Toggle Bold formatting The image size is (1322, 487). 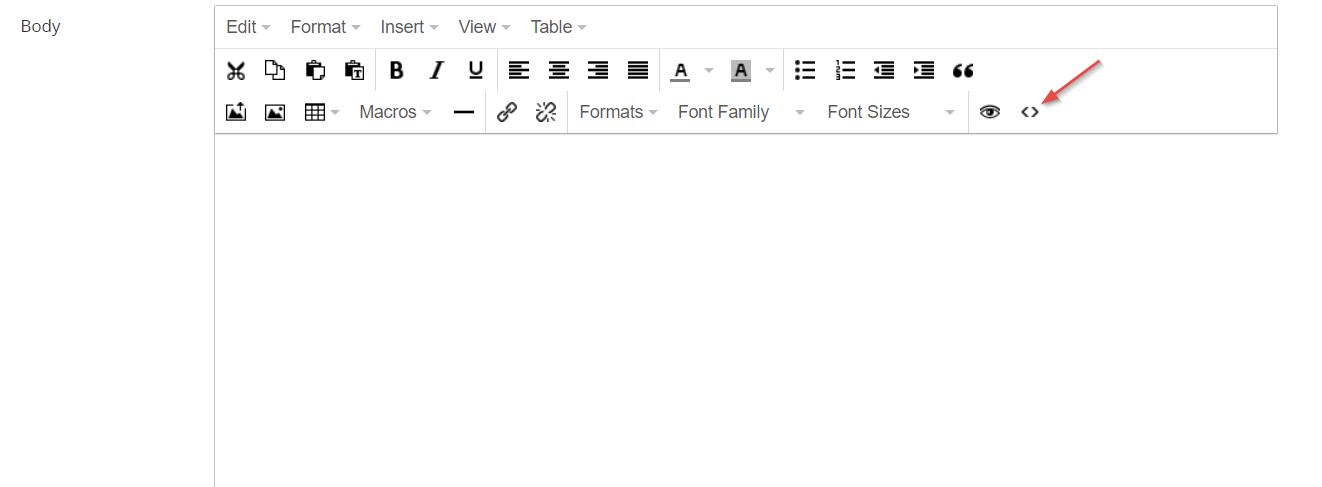click(x=396, y=70)
